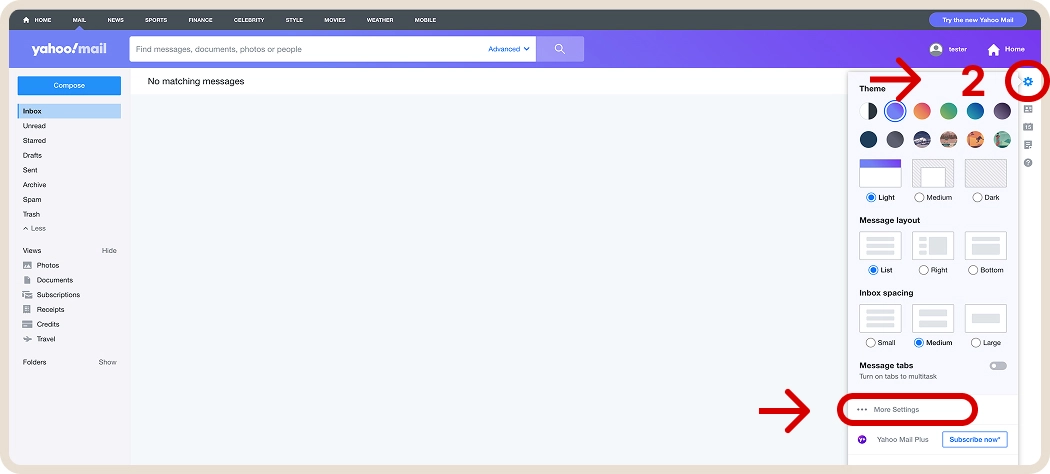Open MAIL in top navigation
Viewport: 1050px width, 474px height.
click(x=80, y=20)
